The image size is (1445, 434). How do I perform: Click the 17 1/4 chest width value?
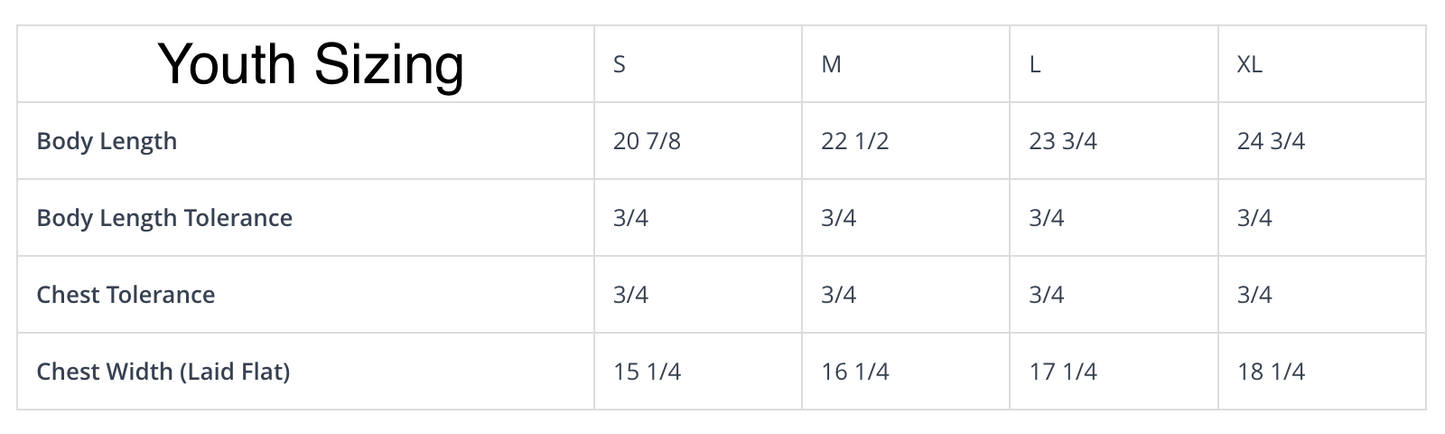pyautogui.click(x=1063, y=372)
